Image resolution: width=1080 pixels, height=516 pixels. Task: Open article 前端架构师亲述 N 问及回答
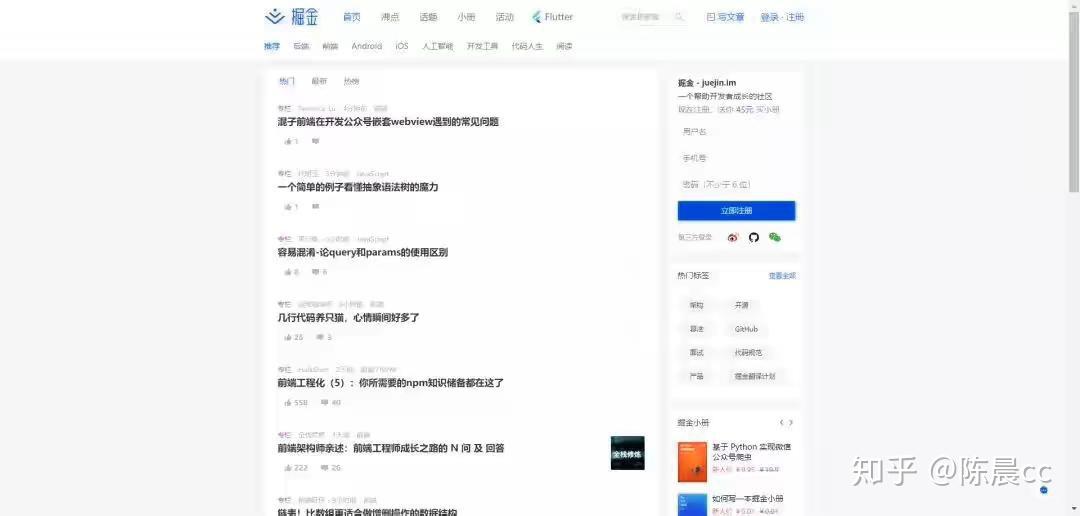point(391,448)
